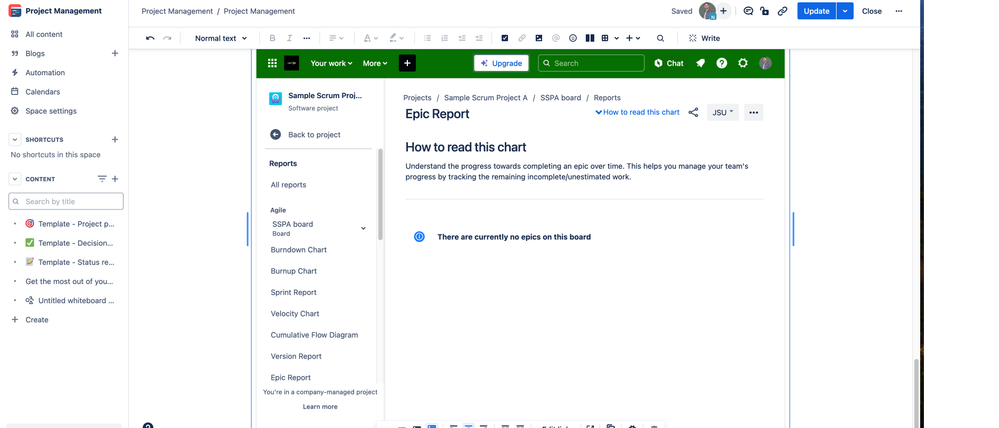This screenshot has width=999, height=428.
Task: Share the Epic Report
Action: pos(693,112)
